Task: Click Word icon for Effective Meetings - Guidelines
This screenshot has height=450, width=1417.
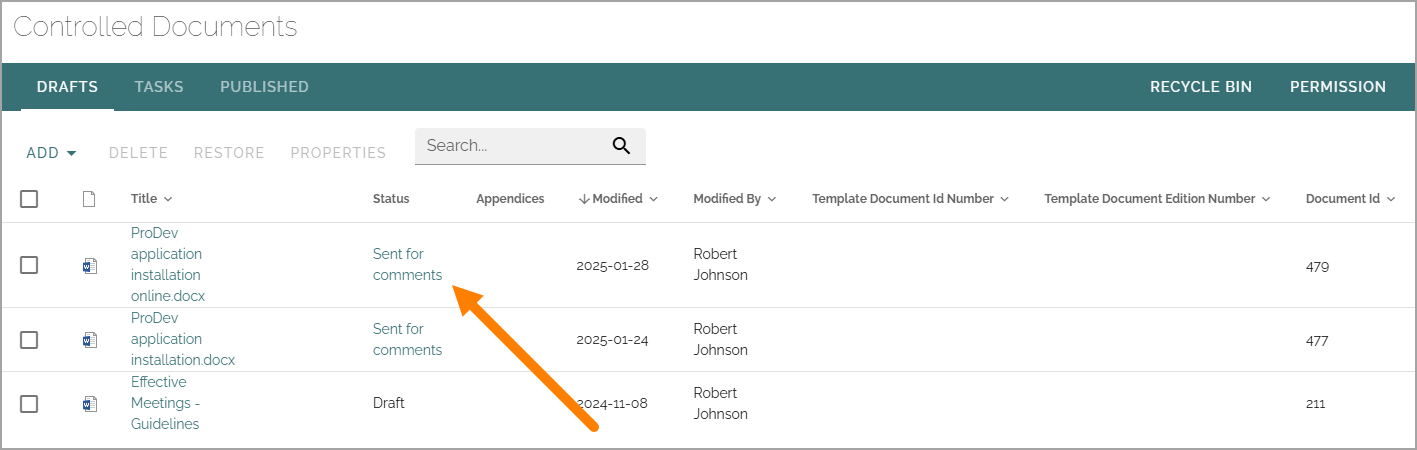Action: pos(89,404)
